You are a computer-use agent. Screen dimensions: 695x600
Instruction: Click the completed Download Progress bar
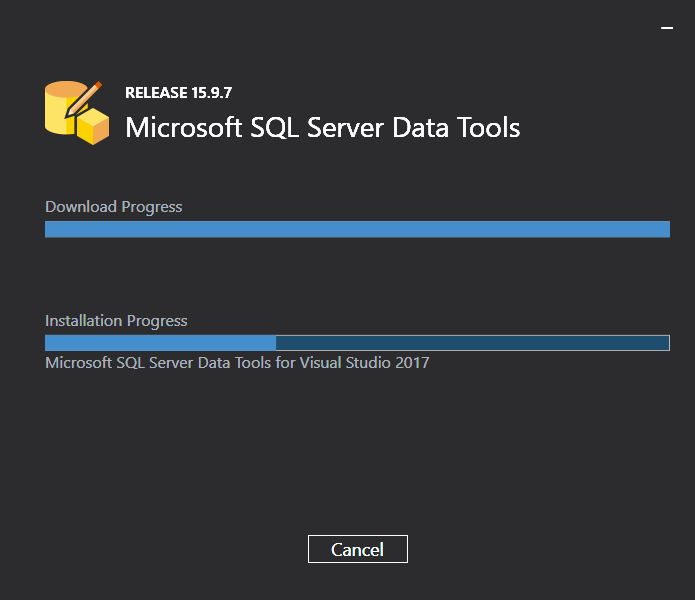(x=357, y=230)
